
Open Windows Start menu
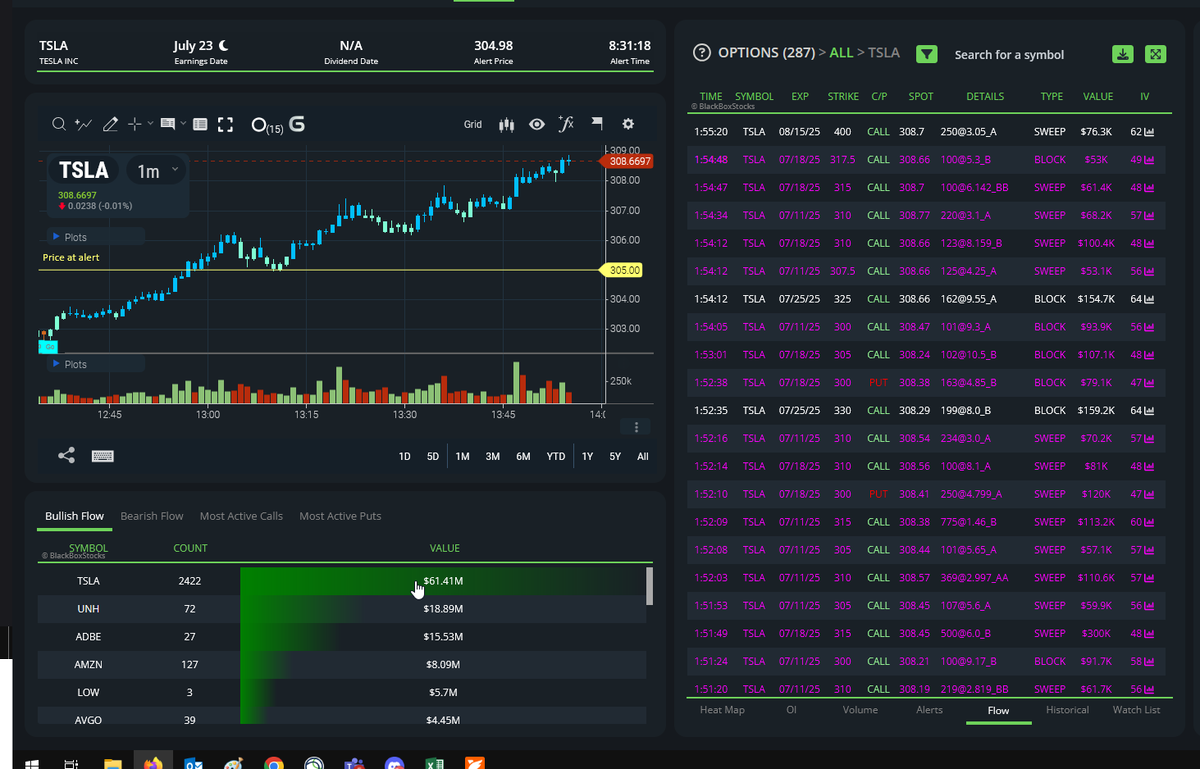pyautogui.click(x=32, y=763)
